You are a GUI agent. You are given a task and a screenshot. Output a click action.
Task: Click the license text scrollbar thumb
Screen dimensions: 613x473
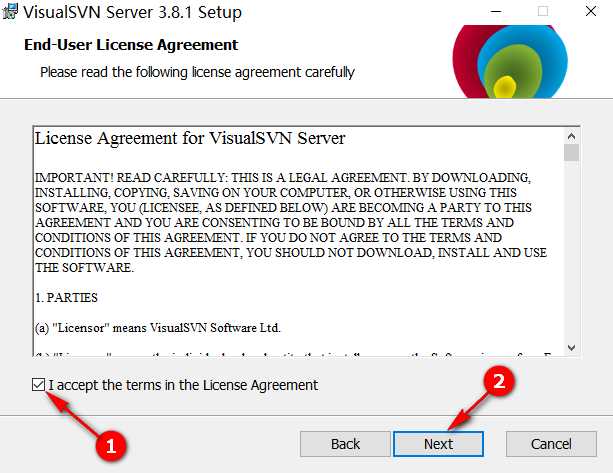(x=571, y=153)
